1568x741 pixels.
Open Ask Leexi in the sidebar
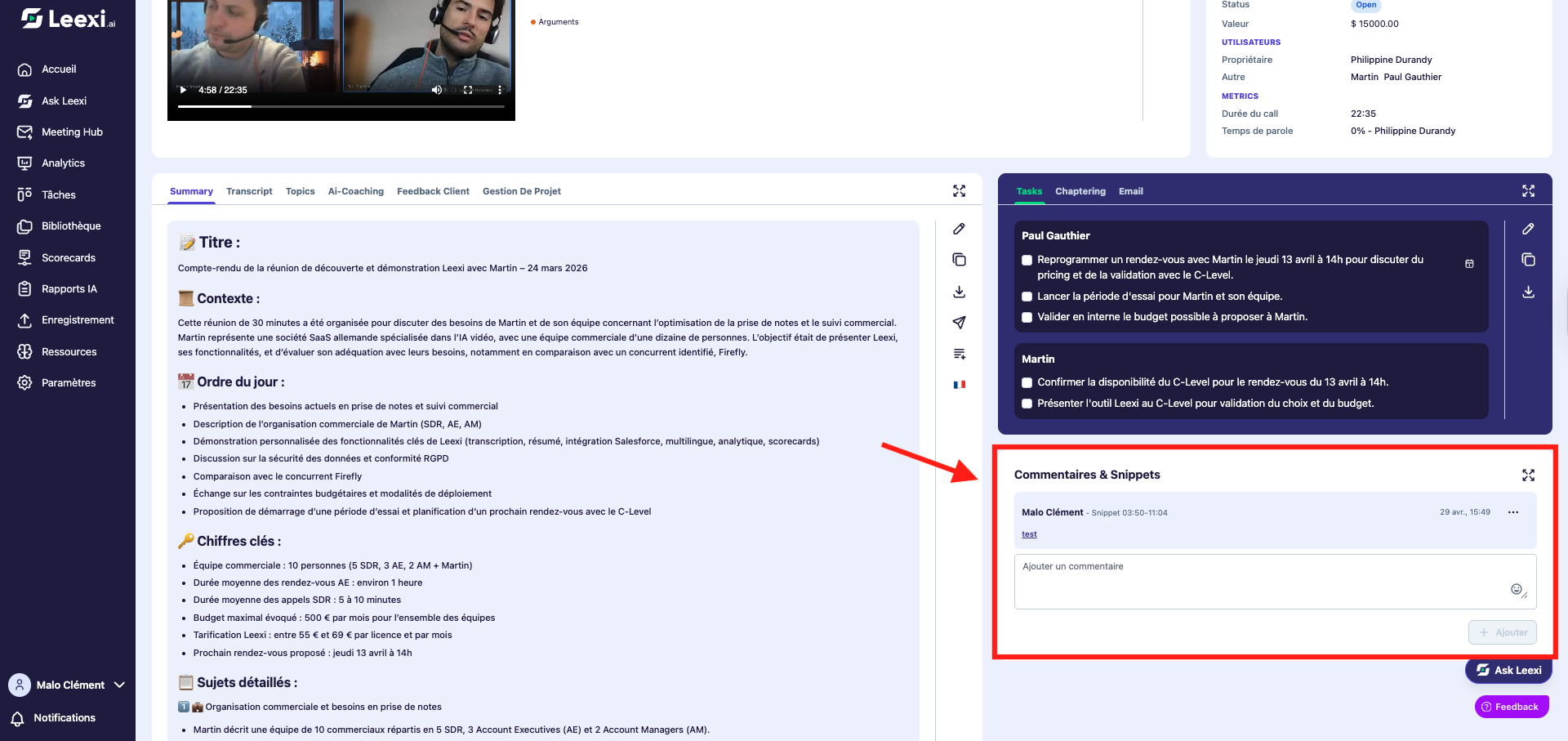click(x=64, y=100)
